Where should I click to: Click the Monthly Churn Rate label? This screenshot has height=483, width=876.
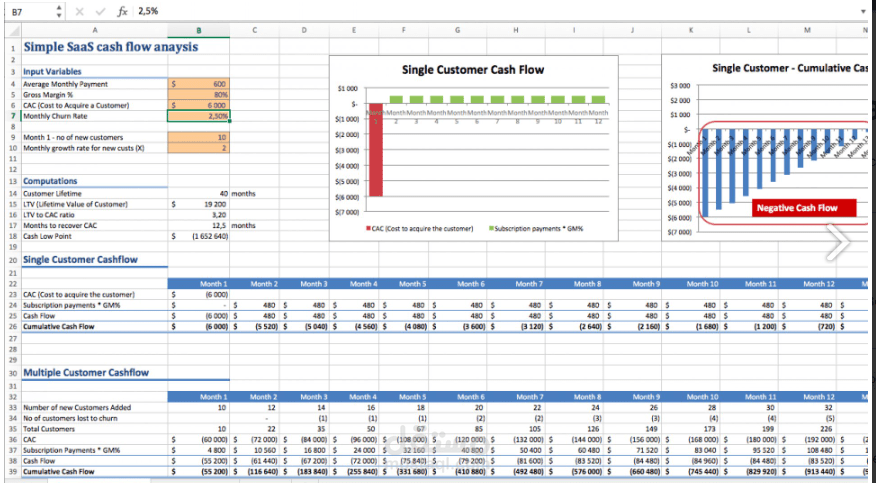[x=55, y=116]
